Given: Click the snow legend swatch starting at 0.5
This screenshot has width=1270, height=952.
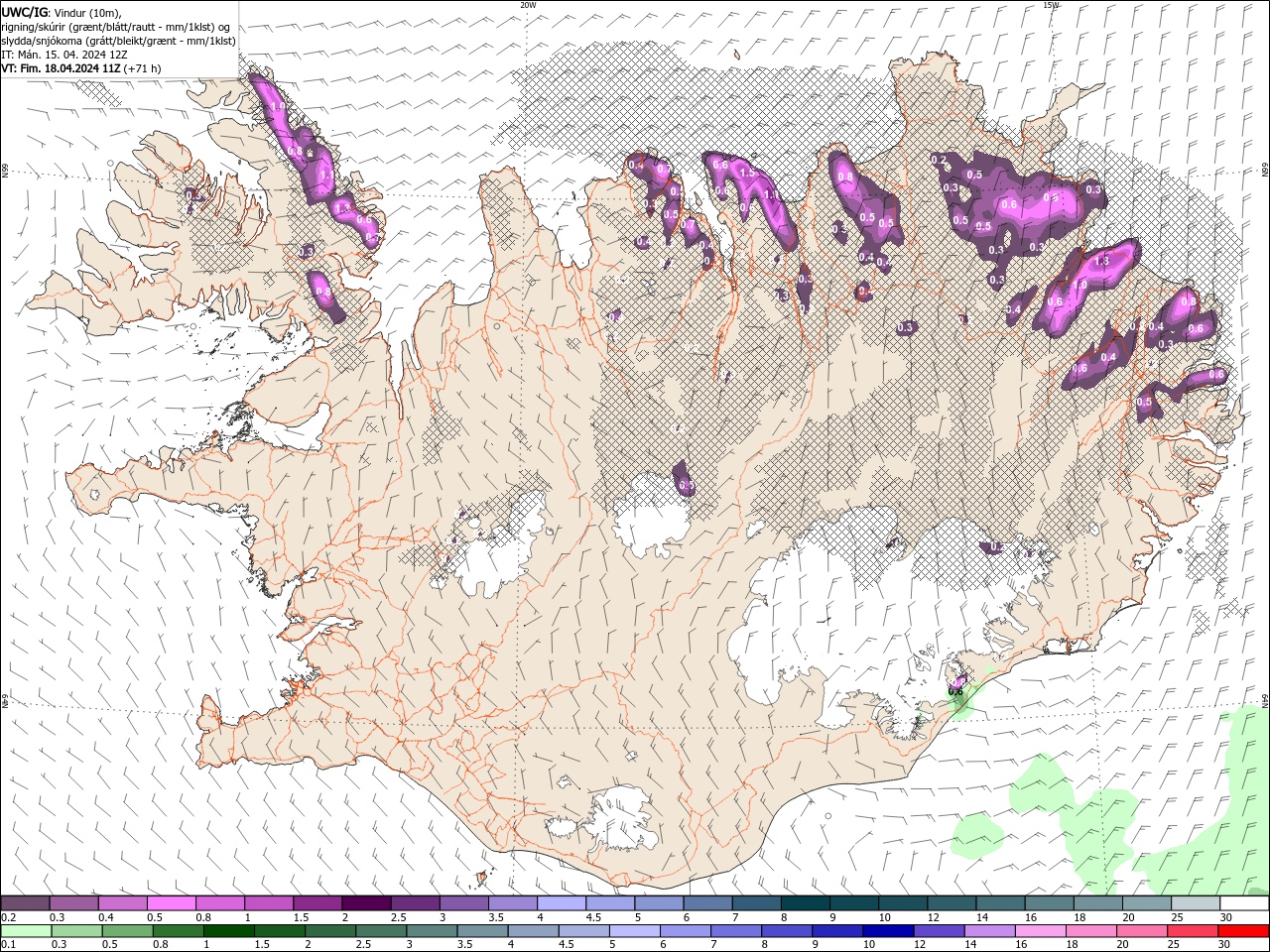Looking at the screenshot, I should [171, 903].
